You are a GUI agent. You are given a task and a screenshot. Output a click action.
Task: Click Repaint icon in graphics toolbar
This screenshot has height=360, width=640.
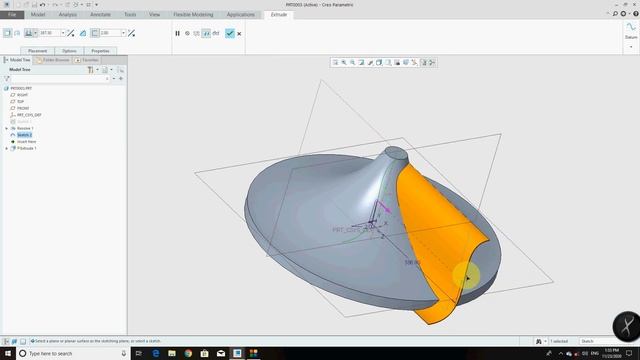pos(362,62)
